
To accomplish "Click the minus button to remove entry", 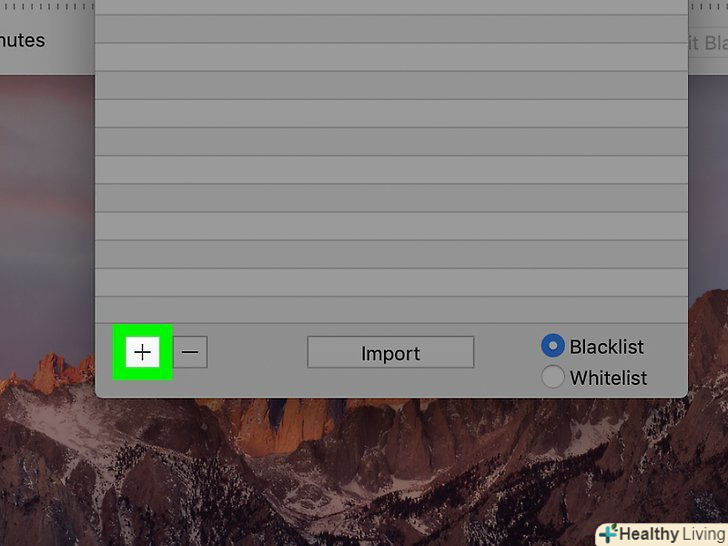I will (x=190, y=352).
